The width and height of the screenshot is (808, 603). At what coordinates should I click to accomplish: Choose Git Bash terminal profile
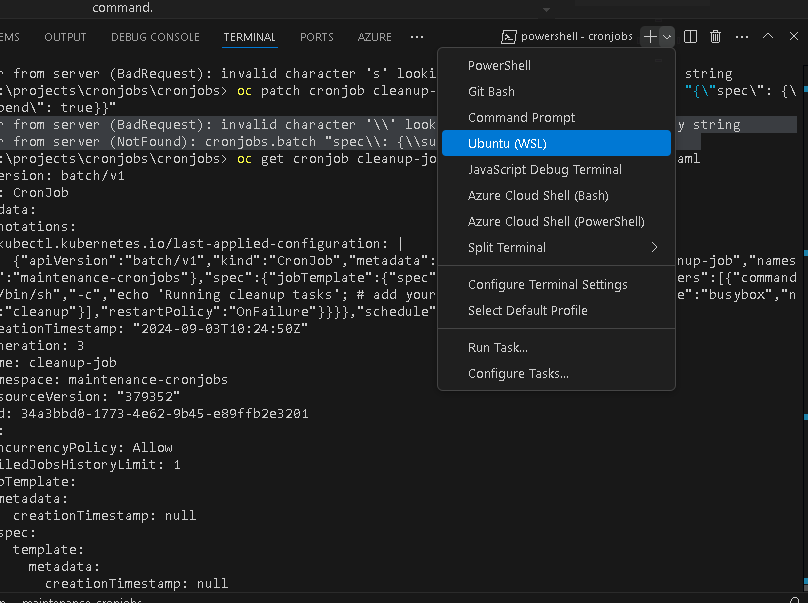(x=556, y=91)
